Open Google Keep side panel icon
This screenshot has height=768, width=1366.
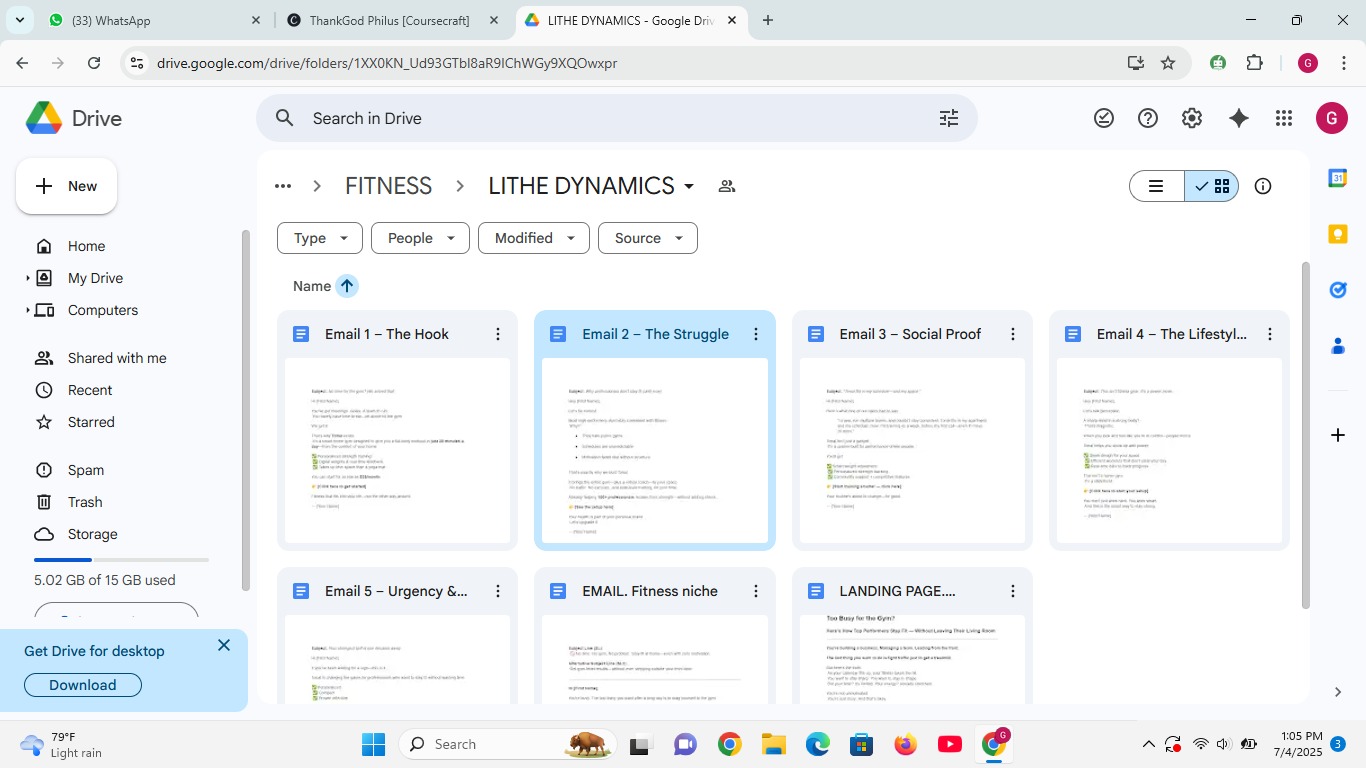(1338, 234)
